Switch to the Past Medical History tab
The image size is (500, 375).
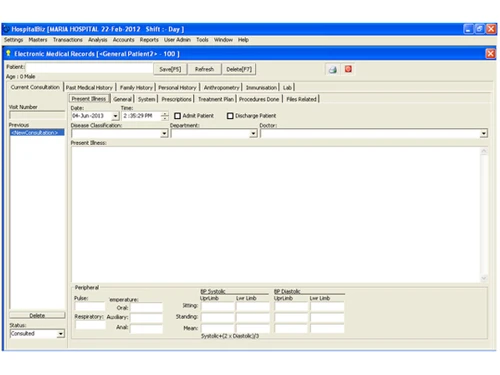tap(89, 87)
